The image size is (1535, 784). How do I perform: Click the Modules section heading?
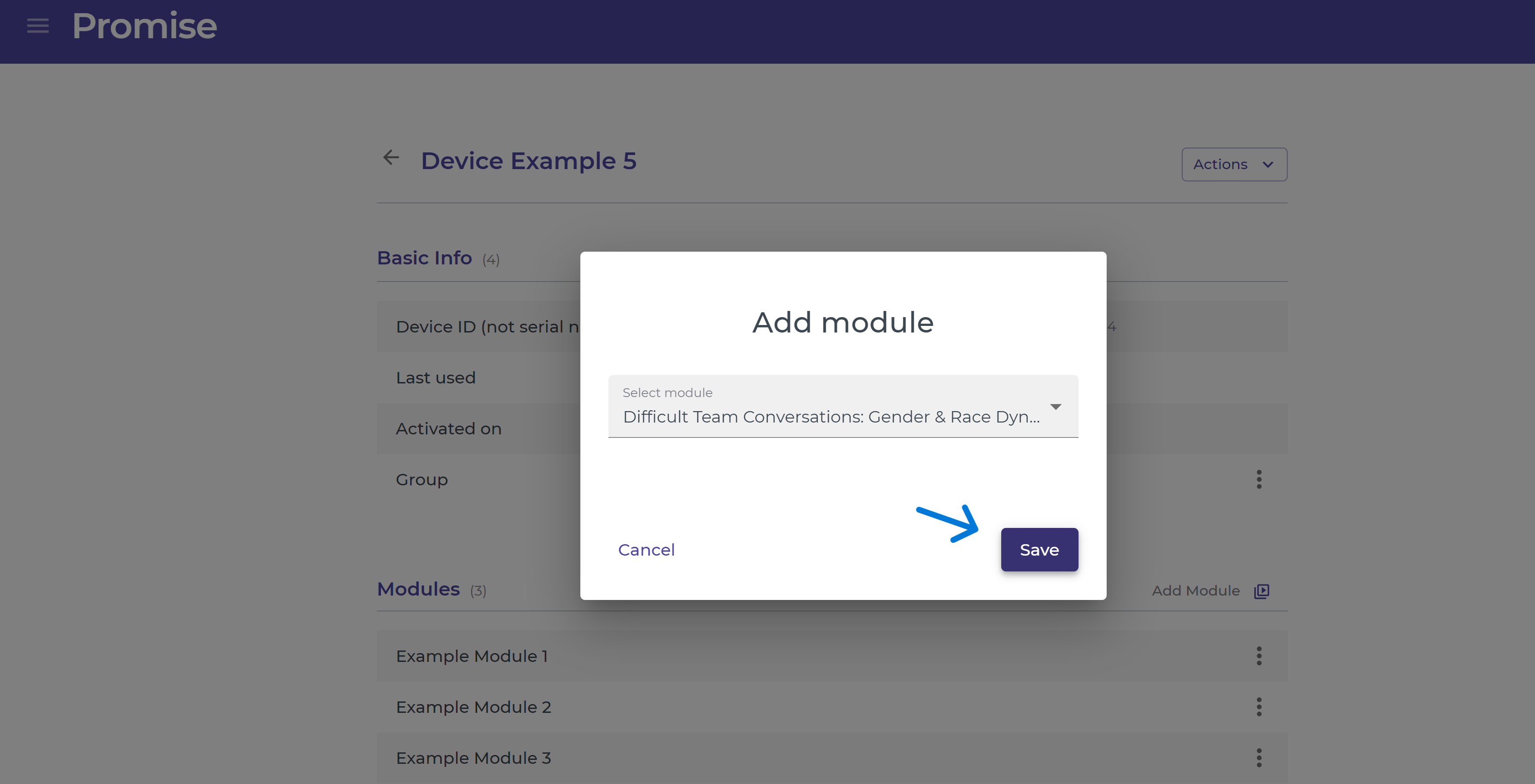pyautogui.click(x=418, y=589)
